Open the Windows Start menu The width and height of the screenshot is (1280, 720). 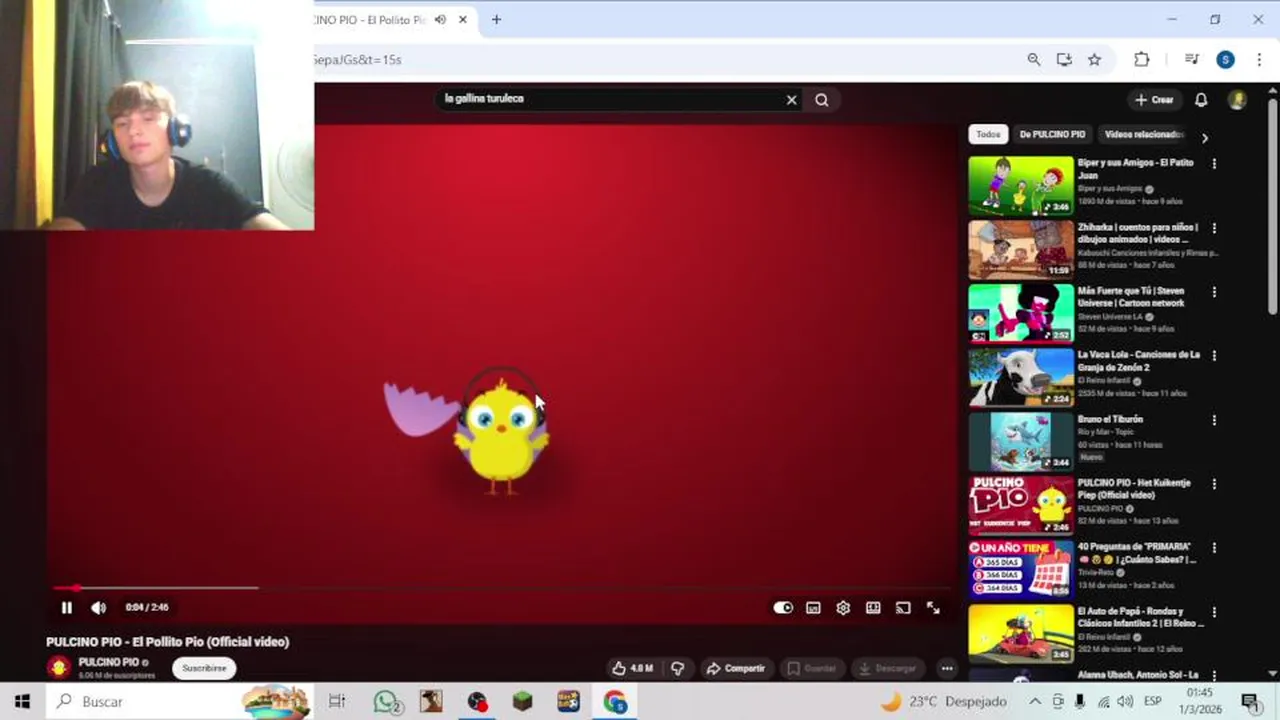click(22, 702)
